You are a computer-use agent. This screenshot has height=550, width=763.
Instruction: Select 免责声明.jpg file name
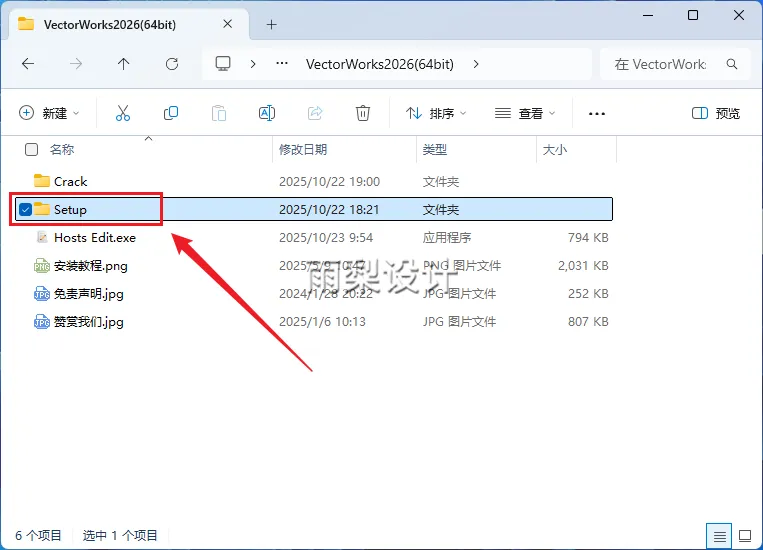click(x=89, y=294)
